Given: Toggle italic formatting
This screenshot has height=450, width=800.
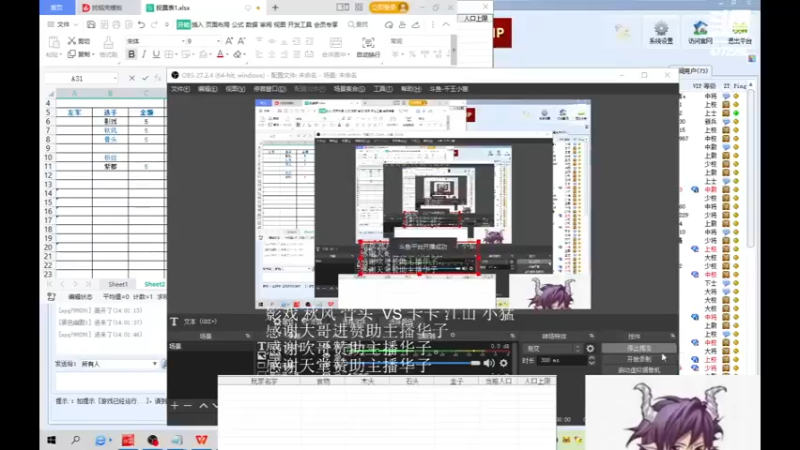Looking at the screenshot, I should (x=144, y=54).
